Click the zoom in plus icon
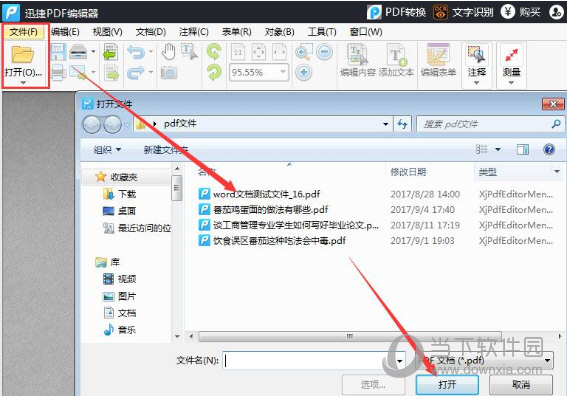Screen dimensions: 567x399 pos(304,72)
